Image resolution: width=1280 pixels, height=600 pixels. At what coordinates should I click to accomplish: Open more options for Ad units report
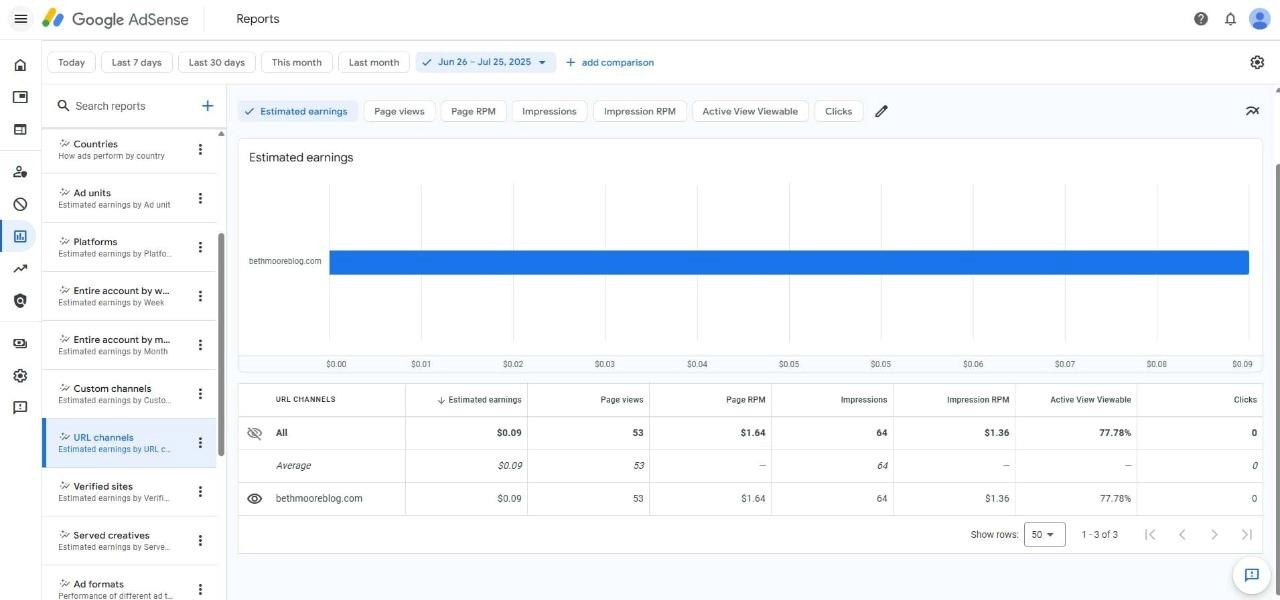tap(200, 198)
